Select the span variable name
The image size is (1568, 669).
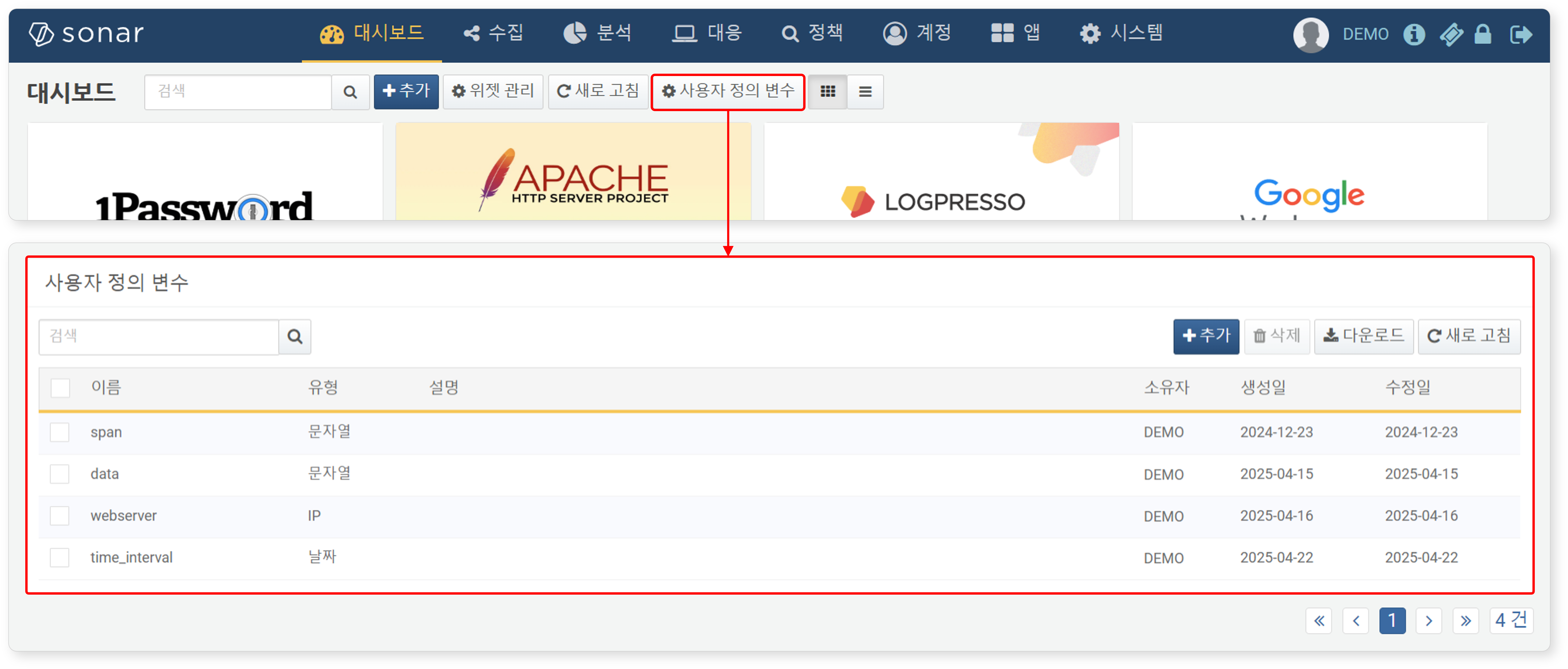tap(106, 432)
